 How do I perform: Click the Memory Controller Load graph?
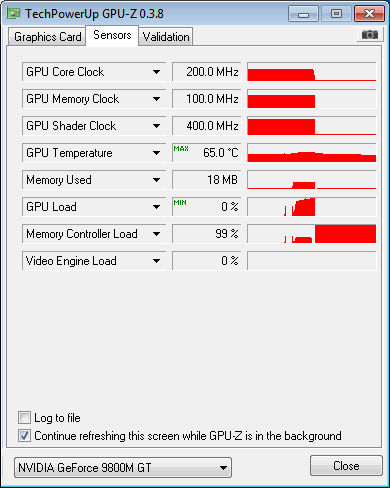coord(312,234)
